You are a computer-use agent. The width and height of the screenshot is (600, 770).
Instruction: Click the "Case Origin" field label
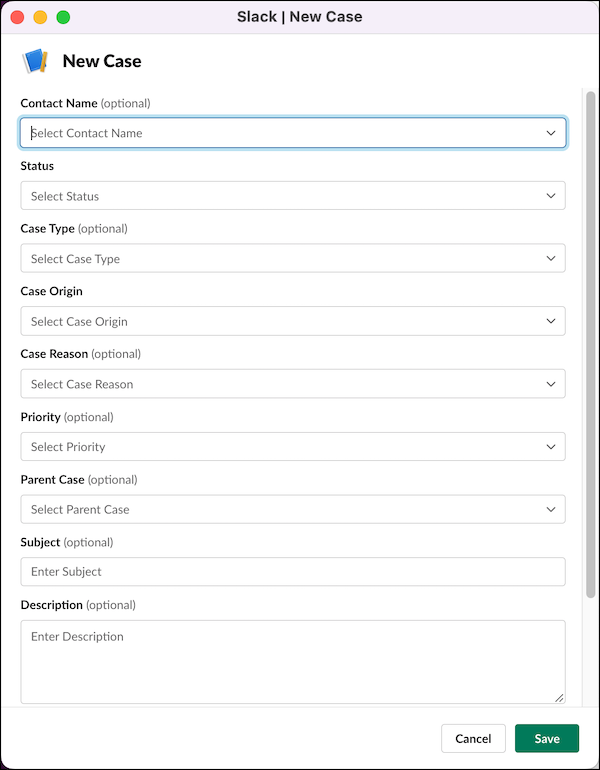[52, 291]
